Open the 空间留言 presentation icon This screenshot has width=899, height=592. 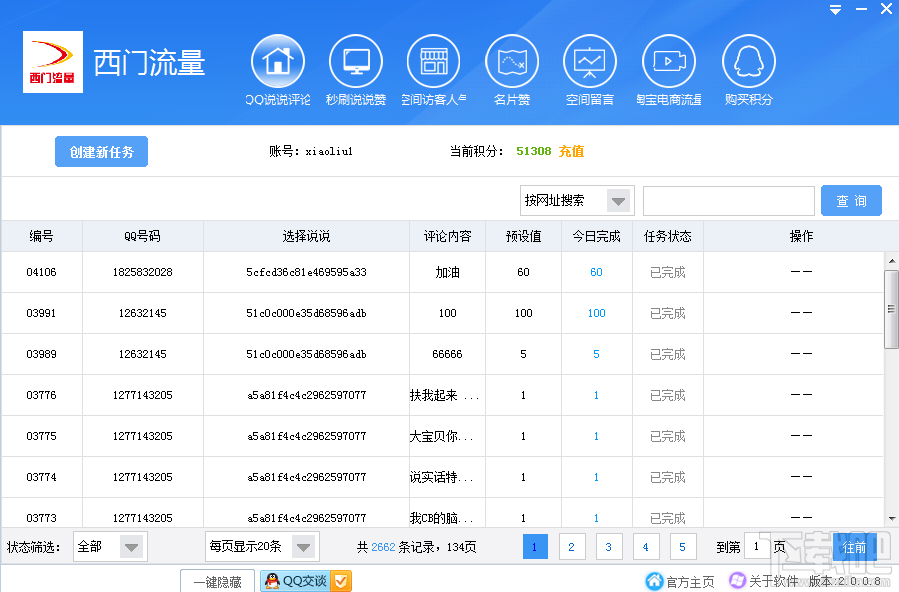[x=589, y=61]
